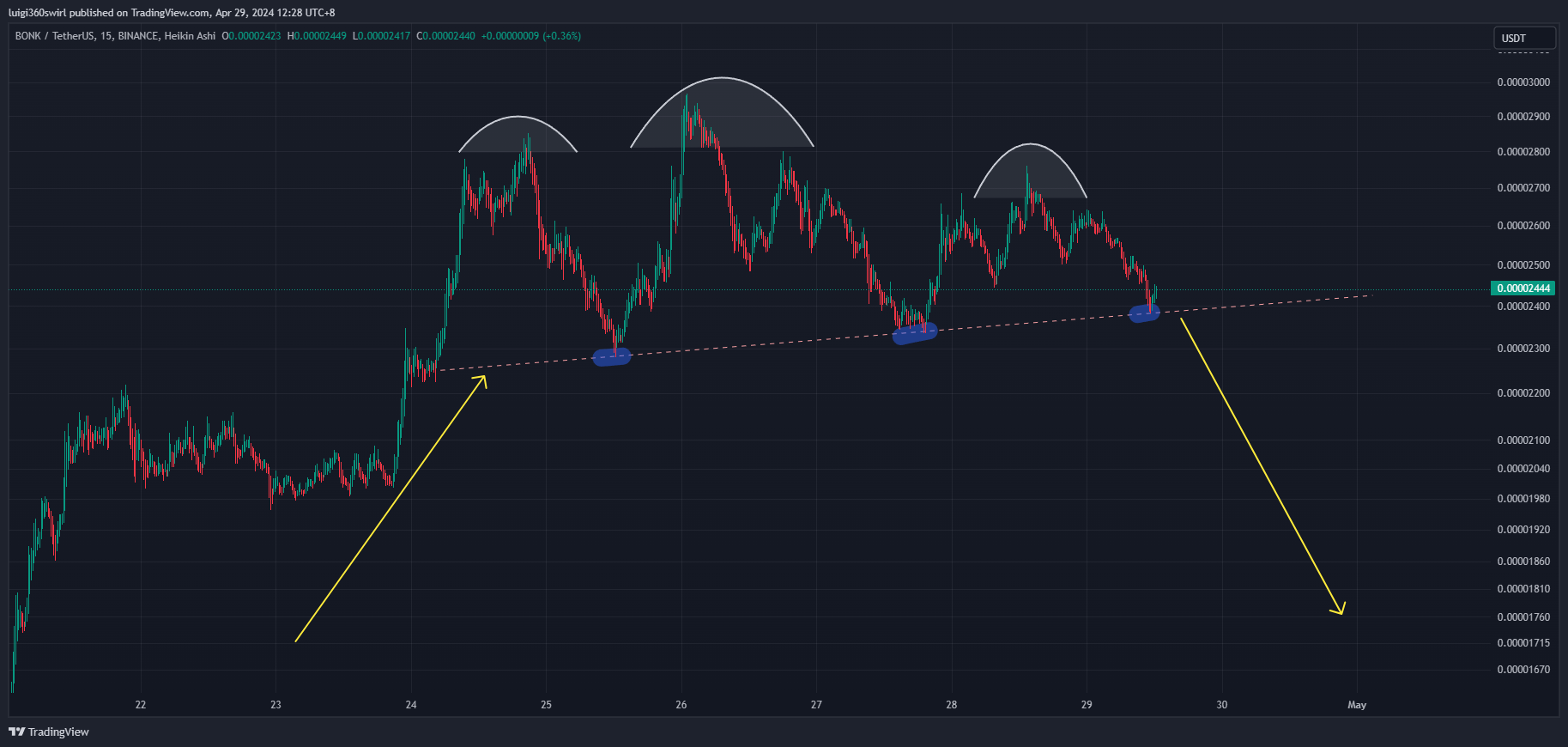
Task: Click the high value H0.00002449
Action: (317, 36)
